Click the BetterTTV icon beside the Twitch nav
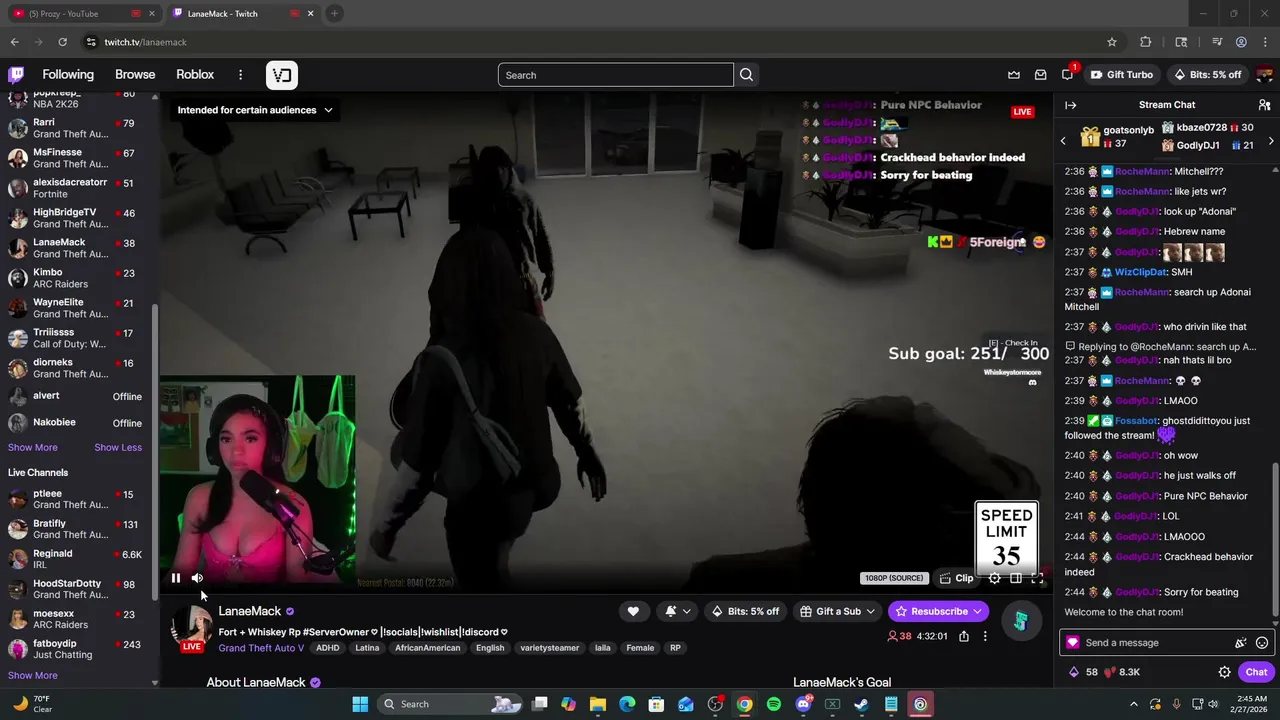Image resolution: width=1280 pixels, height=720 pixels. [282, 75]
